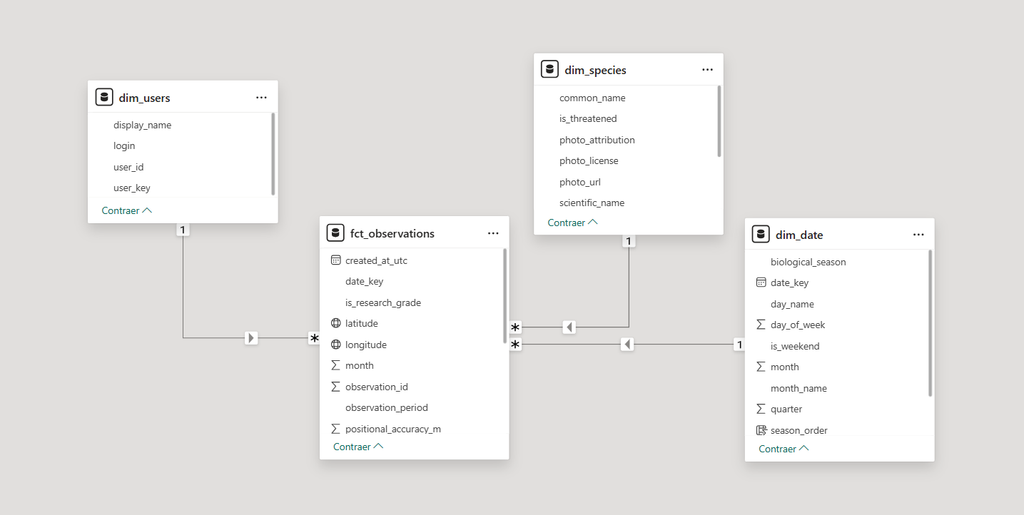The width and height of the screenshot is (1024, 515).
Task: Click the '1' cardinality marker under dim_users
Action: point(183,230)
